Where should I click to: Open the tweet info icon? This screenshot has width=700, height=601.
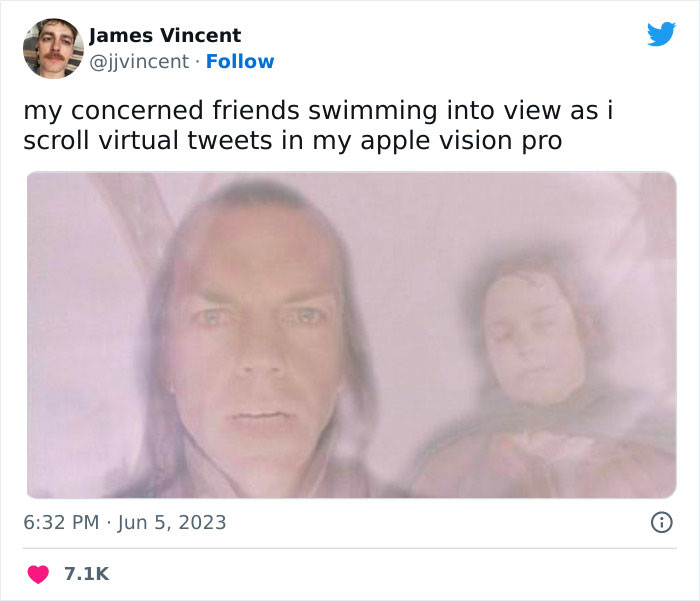point(662,522)
